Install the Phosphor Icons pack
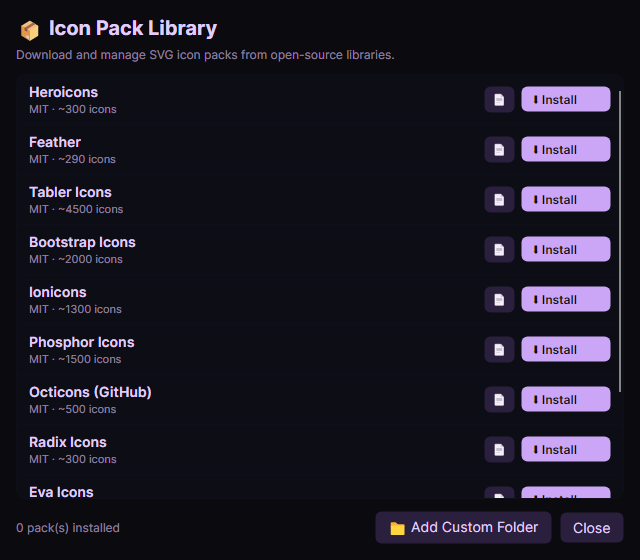The width and height of the screenshot is (640, 560). point(566,349)
